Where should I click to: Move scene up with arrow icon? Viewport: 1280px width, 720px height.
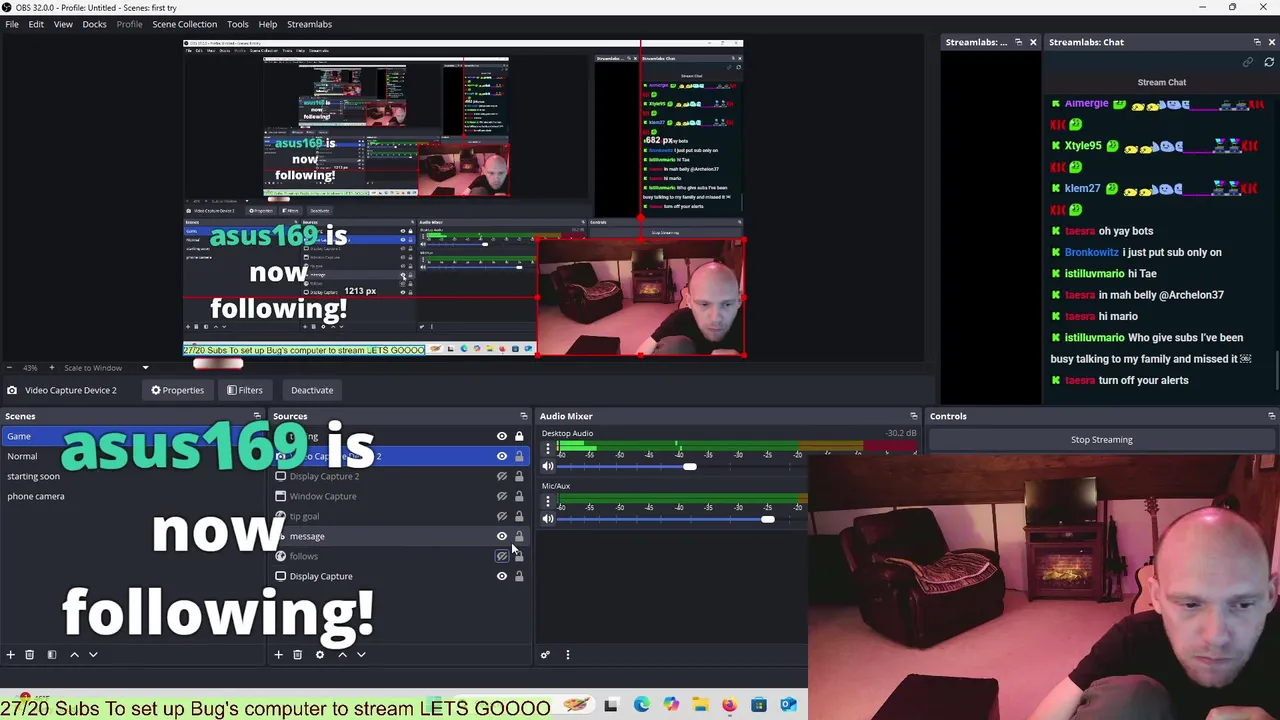click(74, 655)
